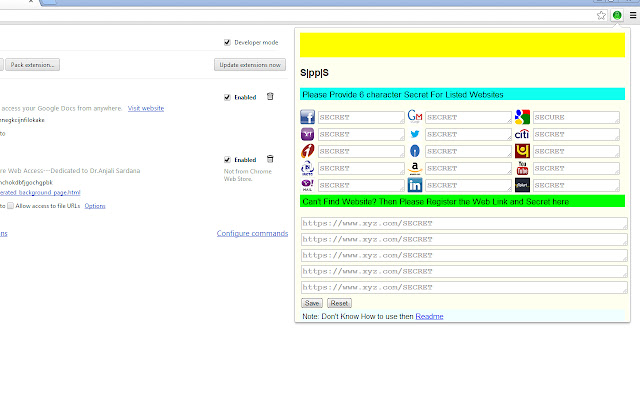The image size is (640, 400).
Task: Click the Punjab National Bank logo
Action: [x=522, y=151]
